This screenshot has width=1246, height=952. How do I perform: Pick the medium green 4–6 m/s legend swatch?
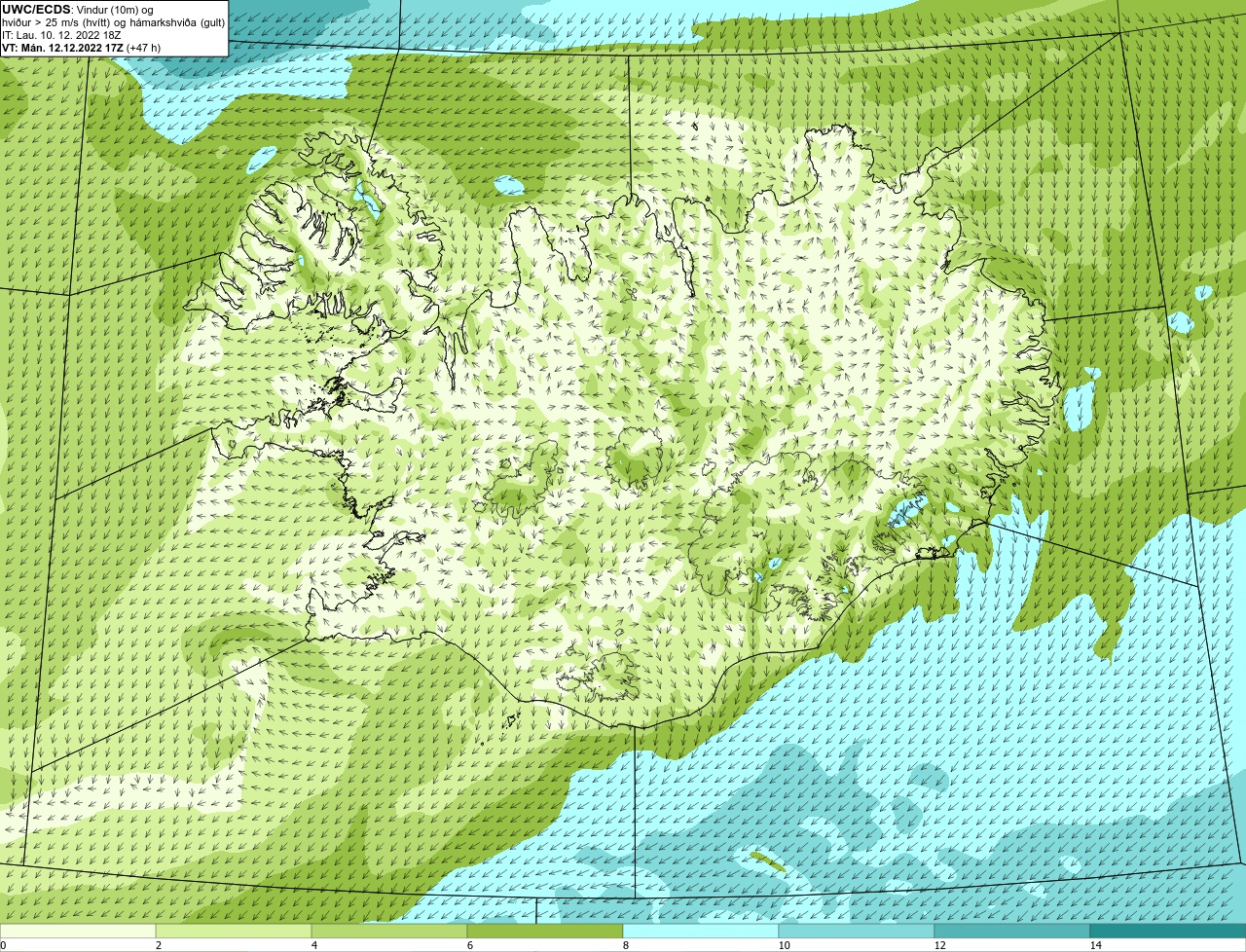389,931
